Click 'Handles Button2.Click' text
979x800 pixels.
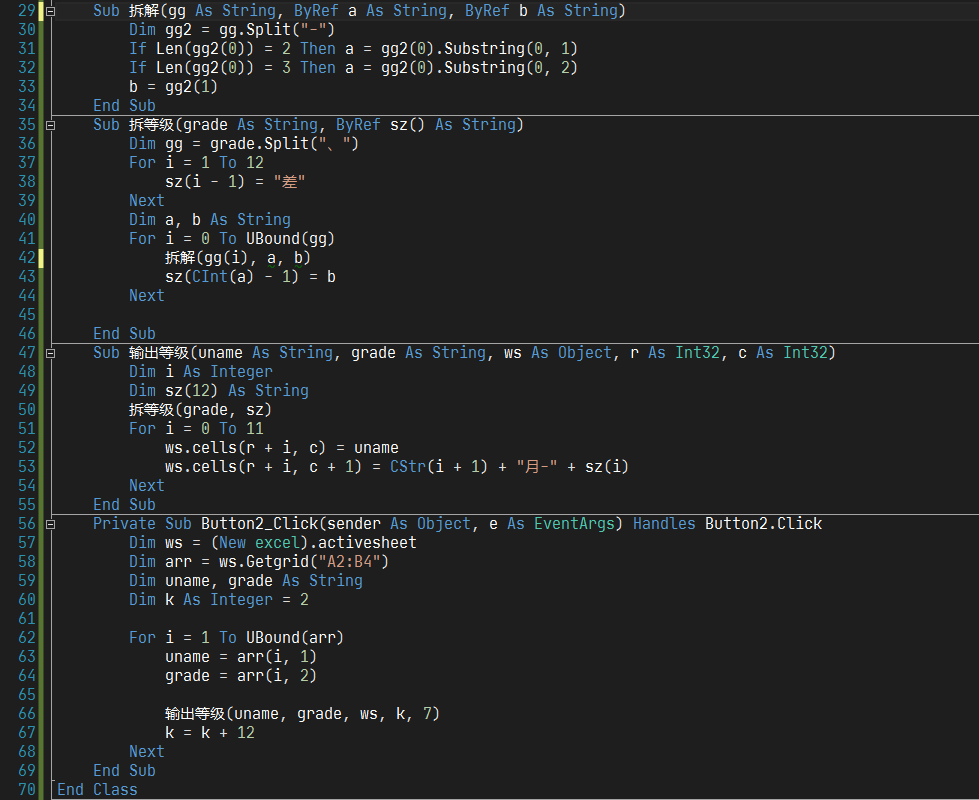(727, 524)
